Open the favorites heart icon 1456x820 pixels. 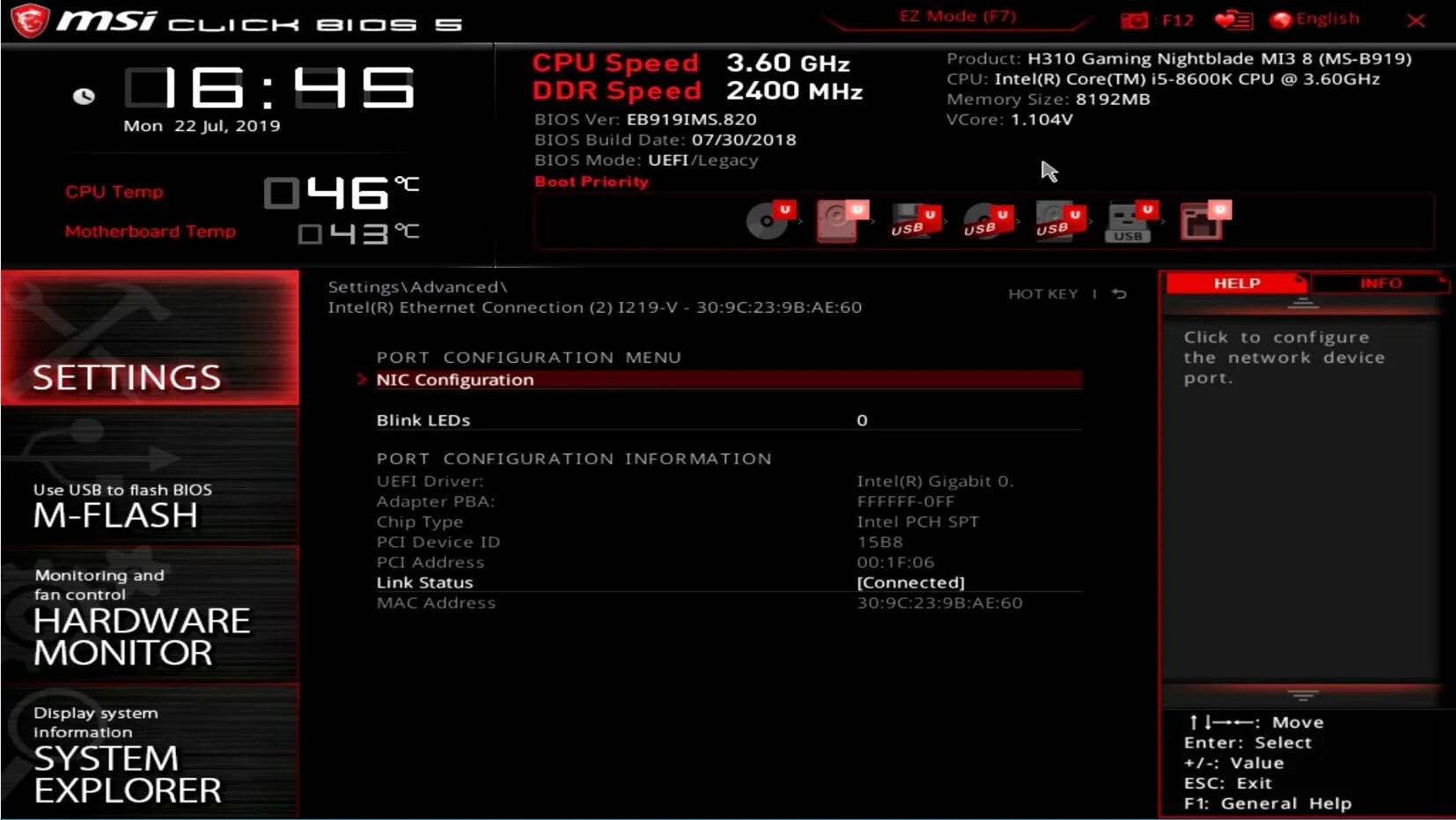1232,19
